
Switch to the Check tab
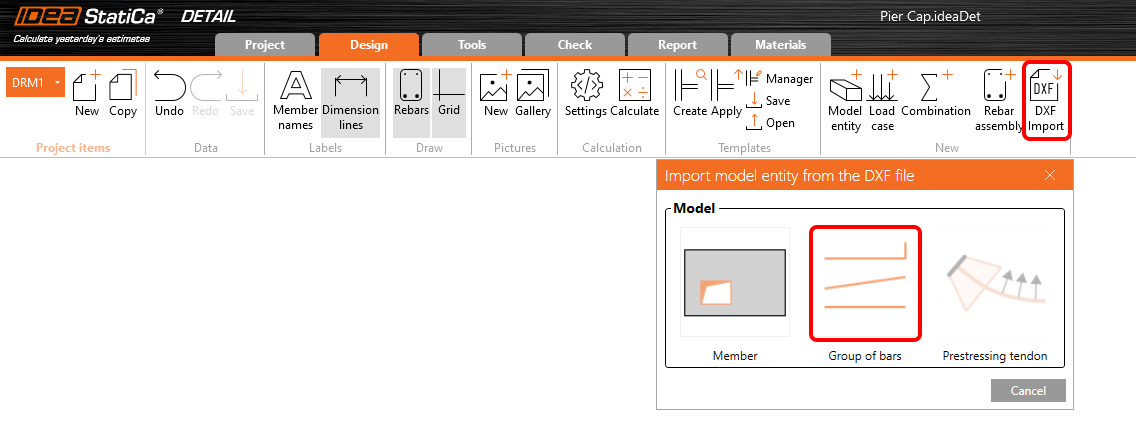pyautogui.click(x=574, y=45)
